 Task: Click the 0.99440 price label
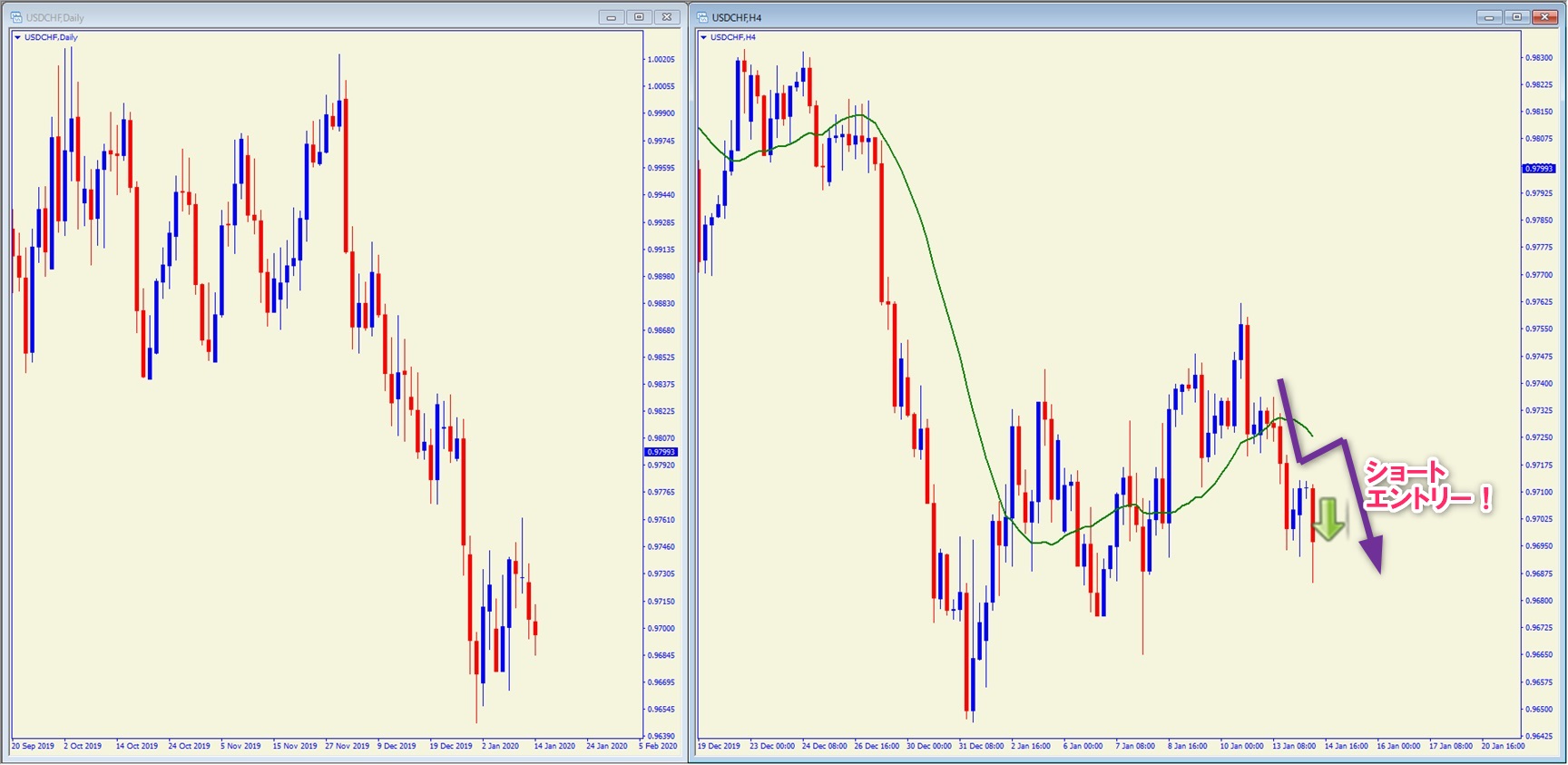661,195
